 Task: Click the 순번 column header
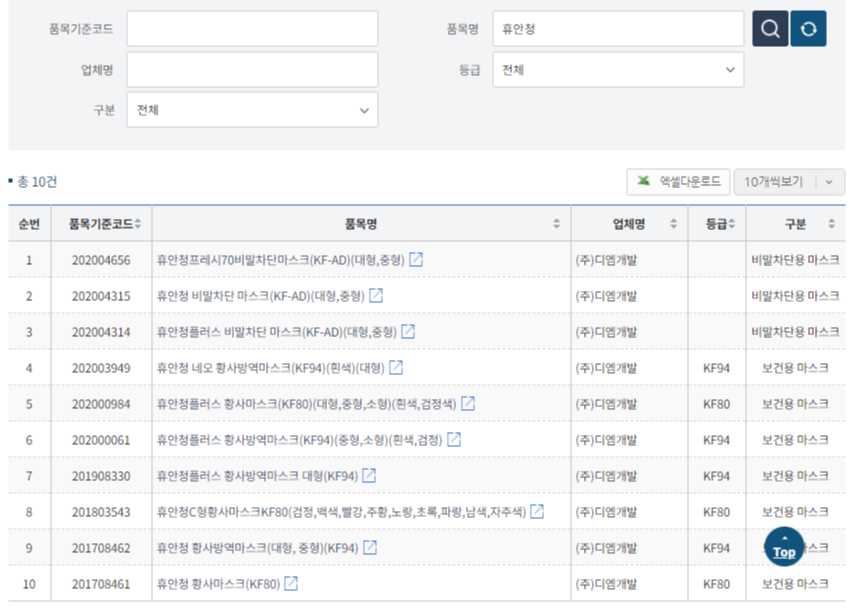(x=29, y=224)
